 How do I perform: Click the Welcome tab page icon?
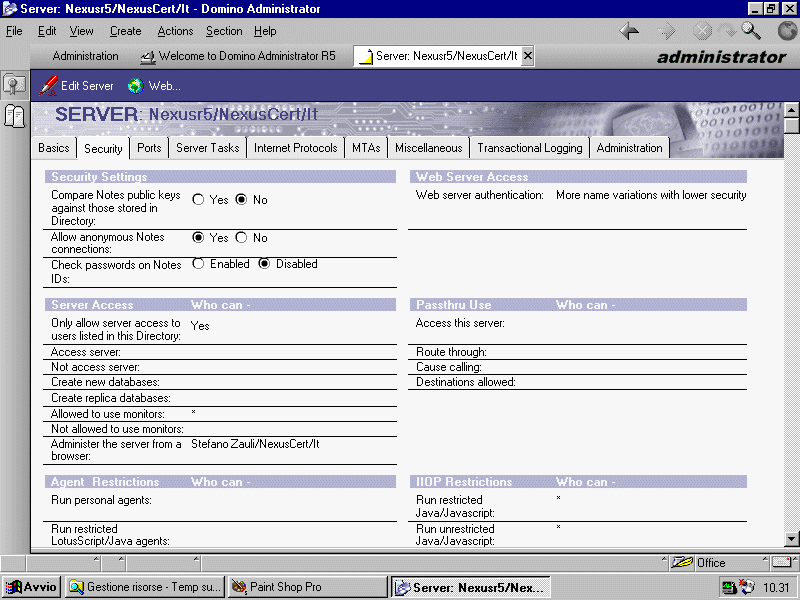coord(148,57)
